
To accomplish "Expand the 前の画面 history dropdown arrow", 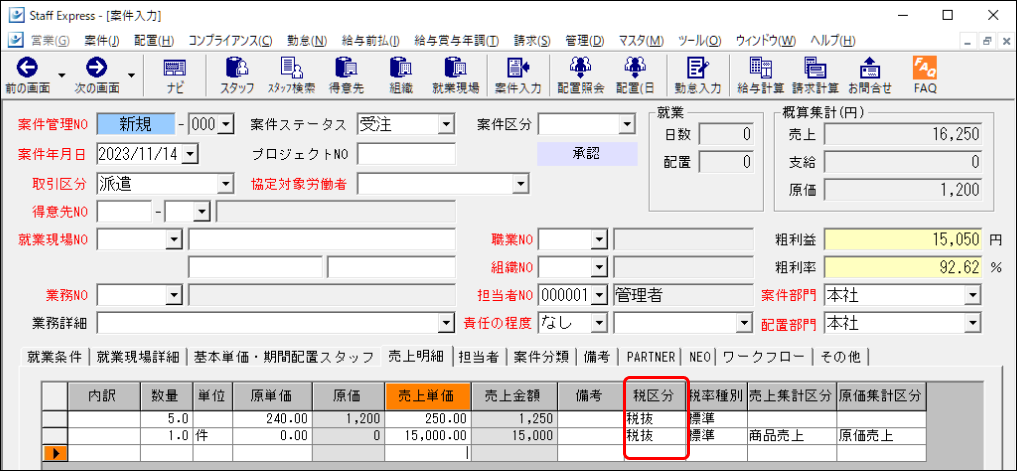I will [62, 75].
